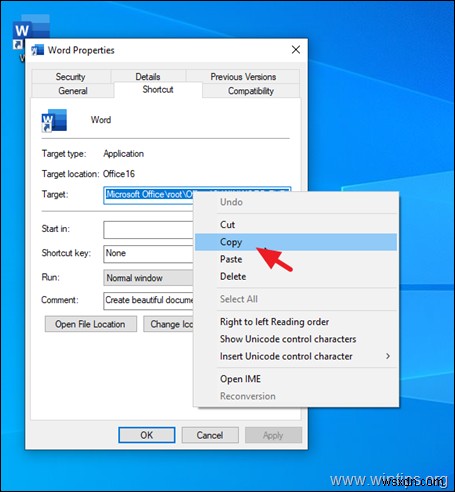
Task: Switch to the Details tab
Action: (x=148, y=77)
